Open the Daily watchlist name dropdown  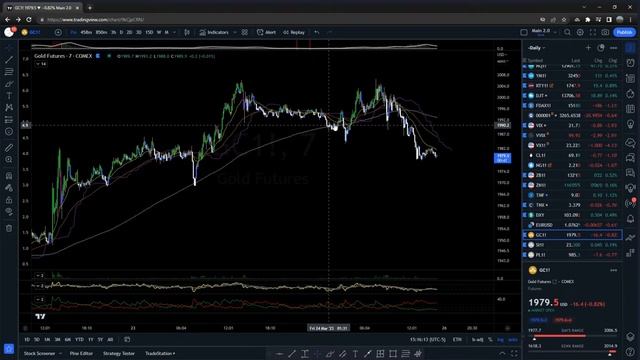[536, 48]
